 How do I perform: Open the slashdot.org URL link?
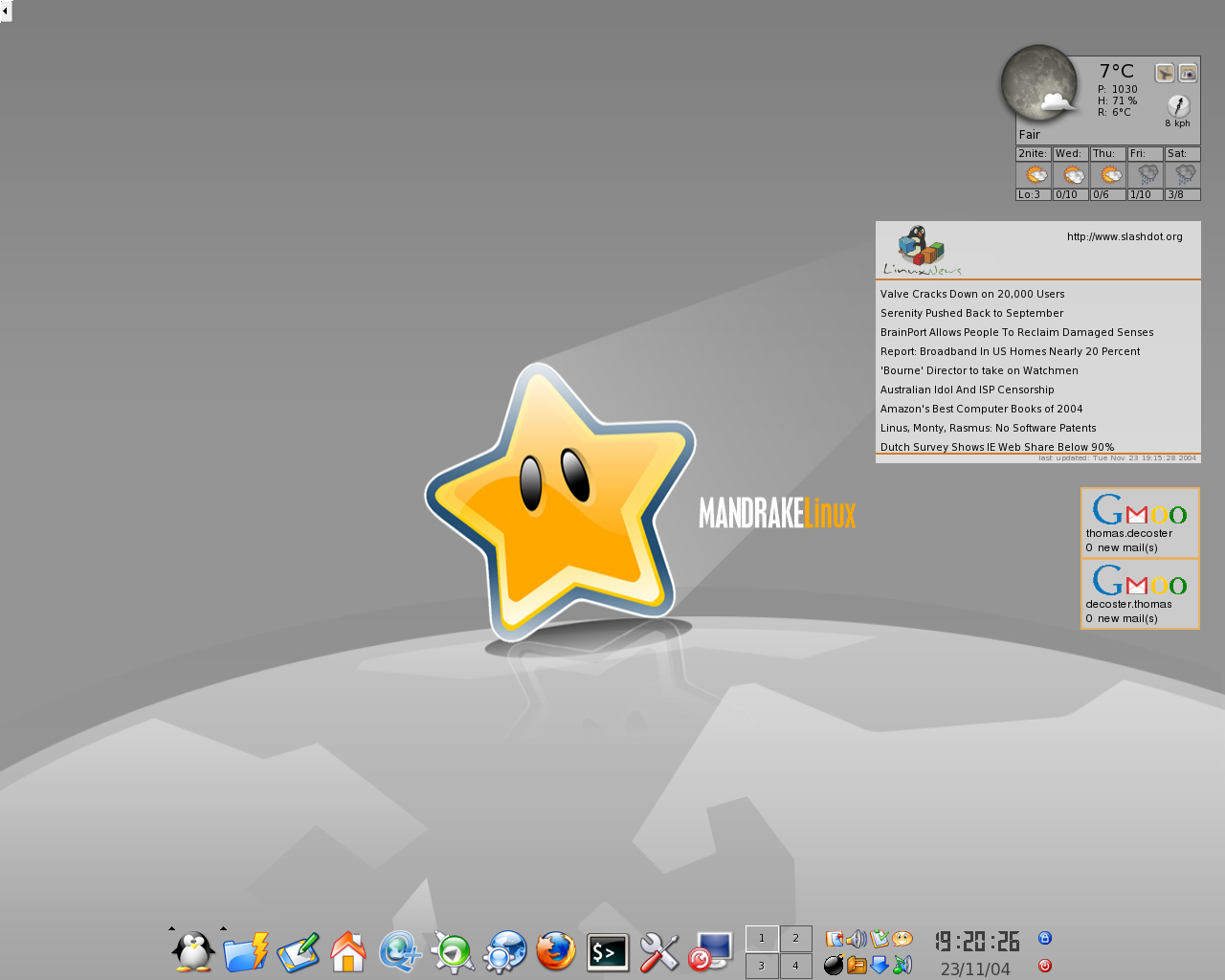(1125, 236)
